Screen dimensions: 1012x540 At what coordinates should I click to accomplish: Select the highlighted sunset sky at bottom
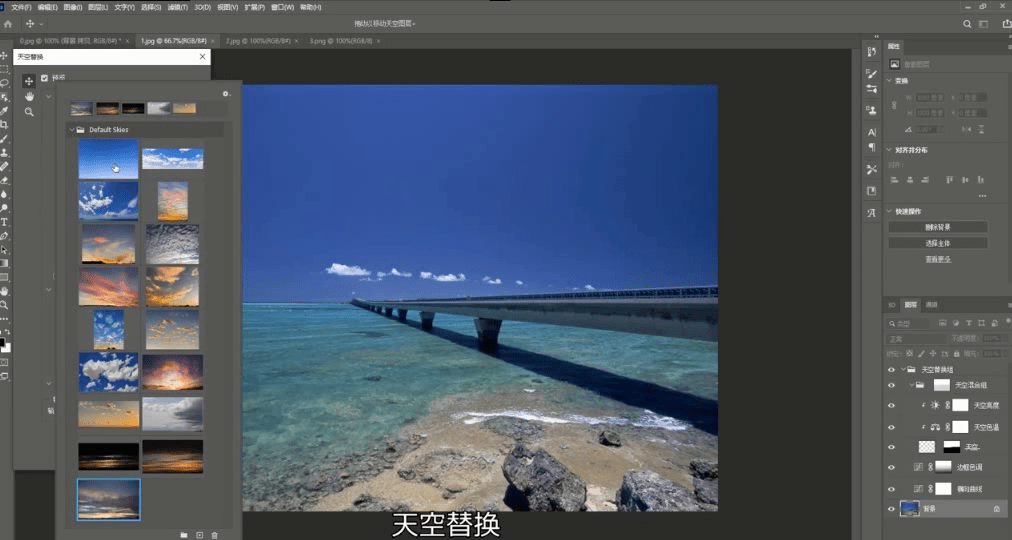(x=108, y=499)
